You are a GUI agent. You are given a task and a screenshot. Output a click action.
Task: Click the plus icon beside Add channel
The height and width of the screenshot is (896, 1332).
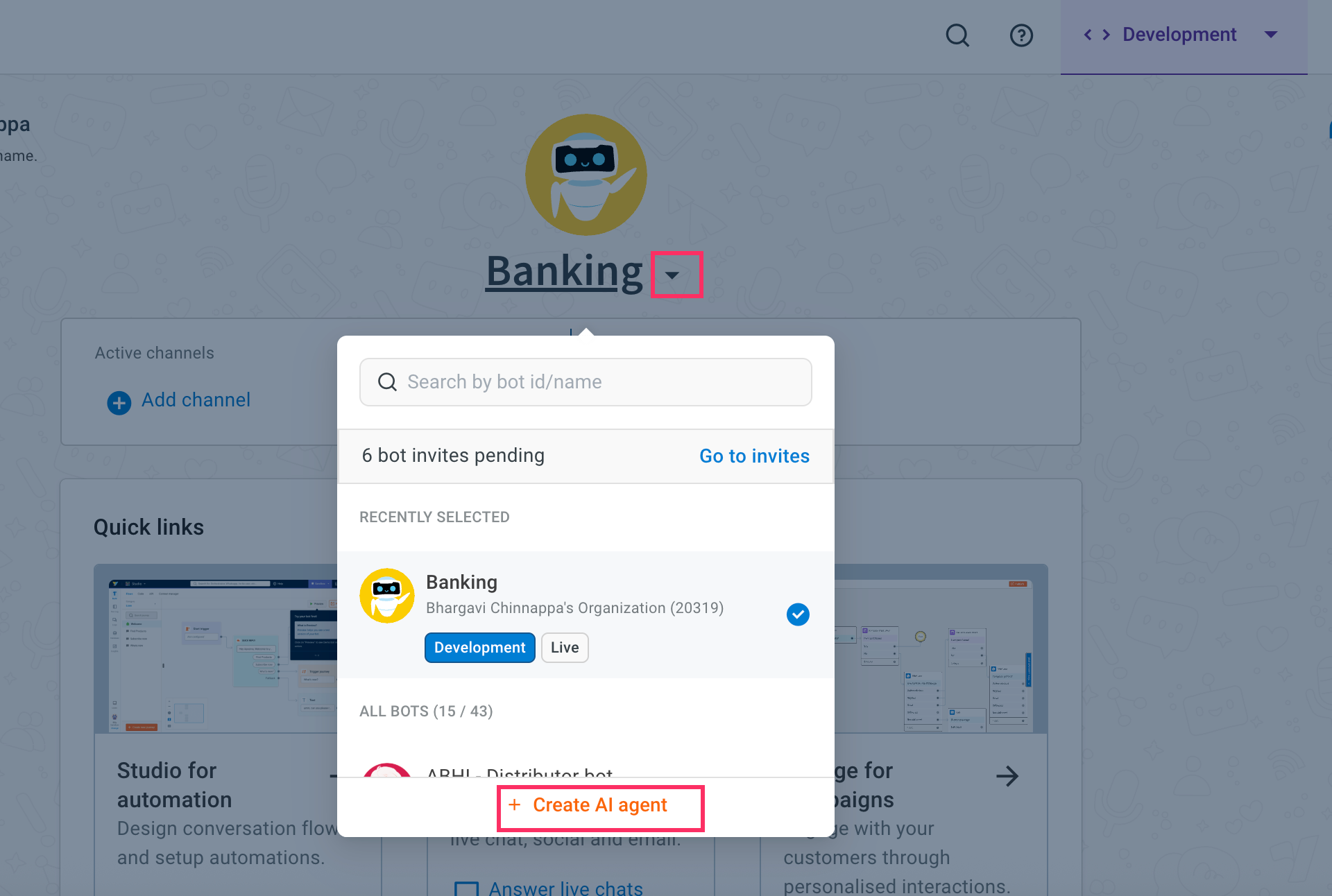119,402
